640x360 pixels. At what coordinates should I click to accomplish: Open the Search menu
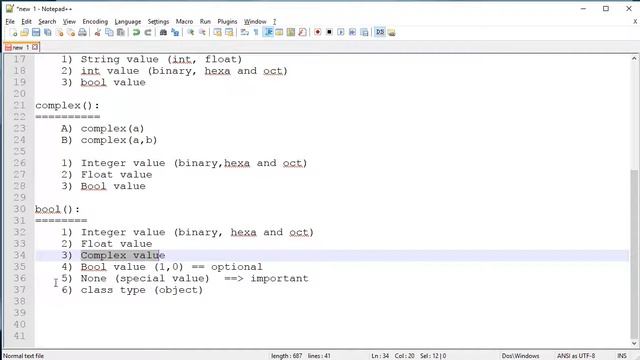[47, 21]
